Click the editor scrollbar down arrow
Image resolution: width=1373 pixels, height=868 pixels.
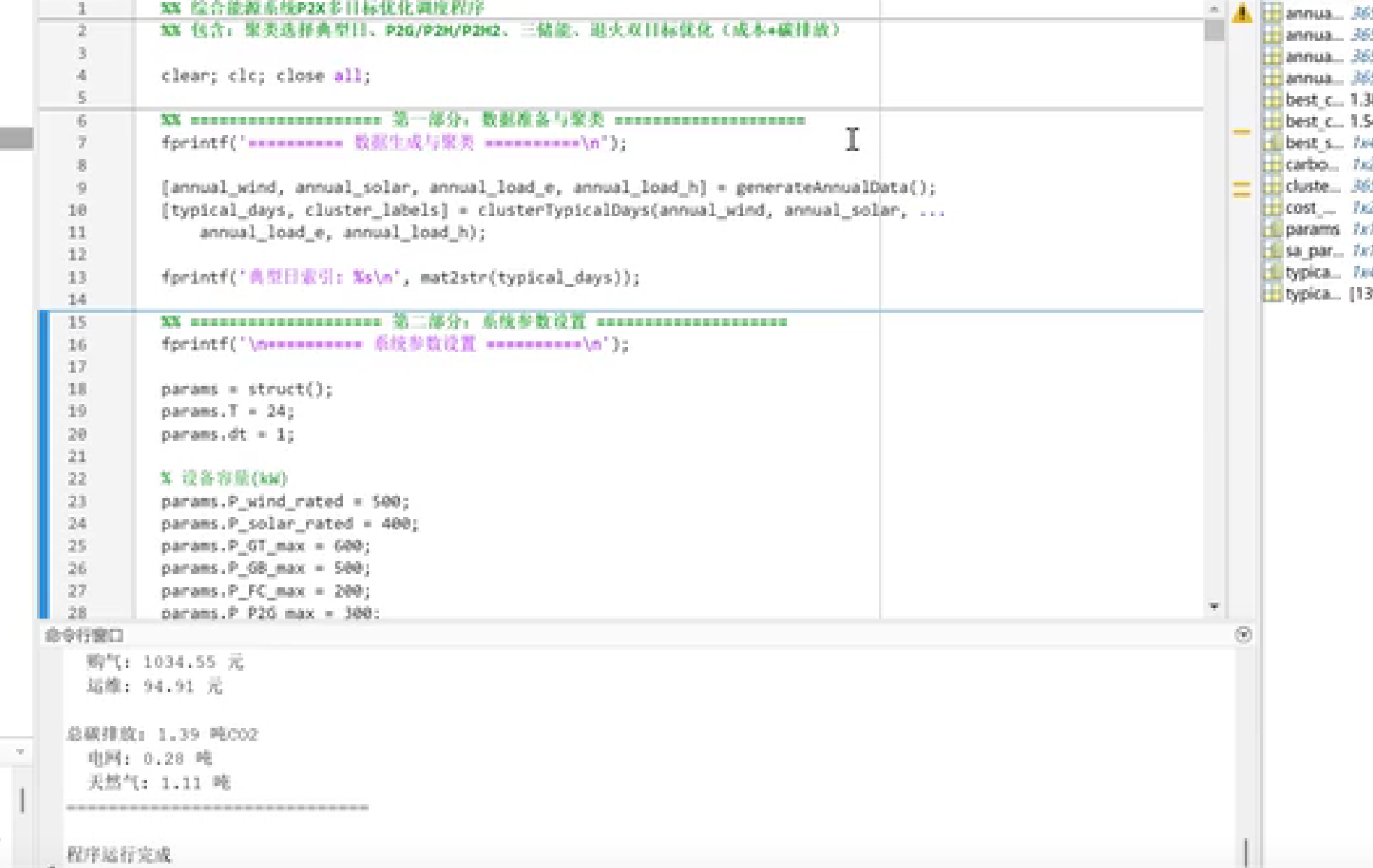pos(1214,606)
